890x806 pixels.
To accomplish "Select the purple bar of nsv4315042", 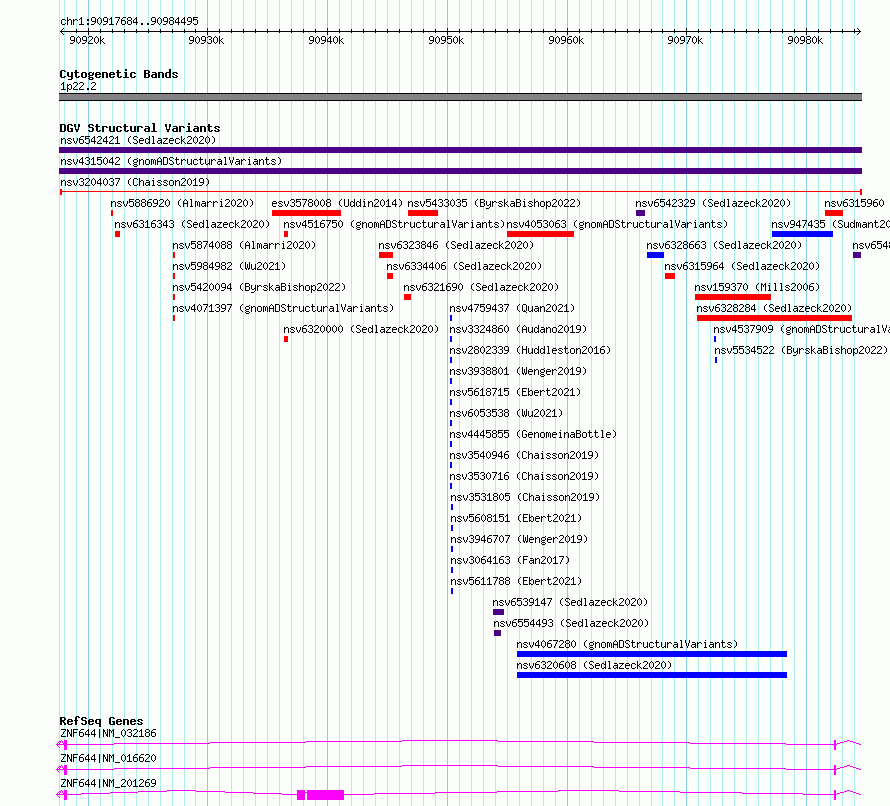I will (x=460, y=171).
